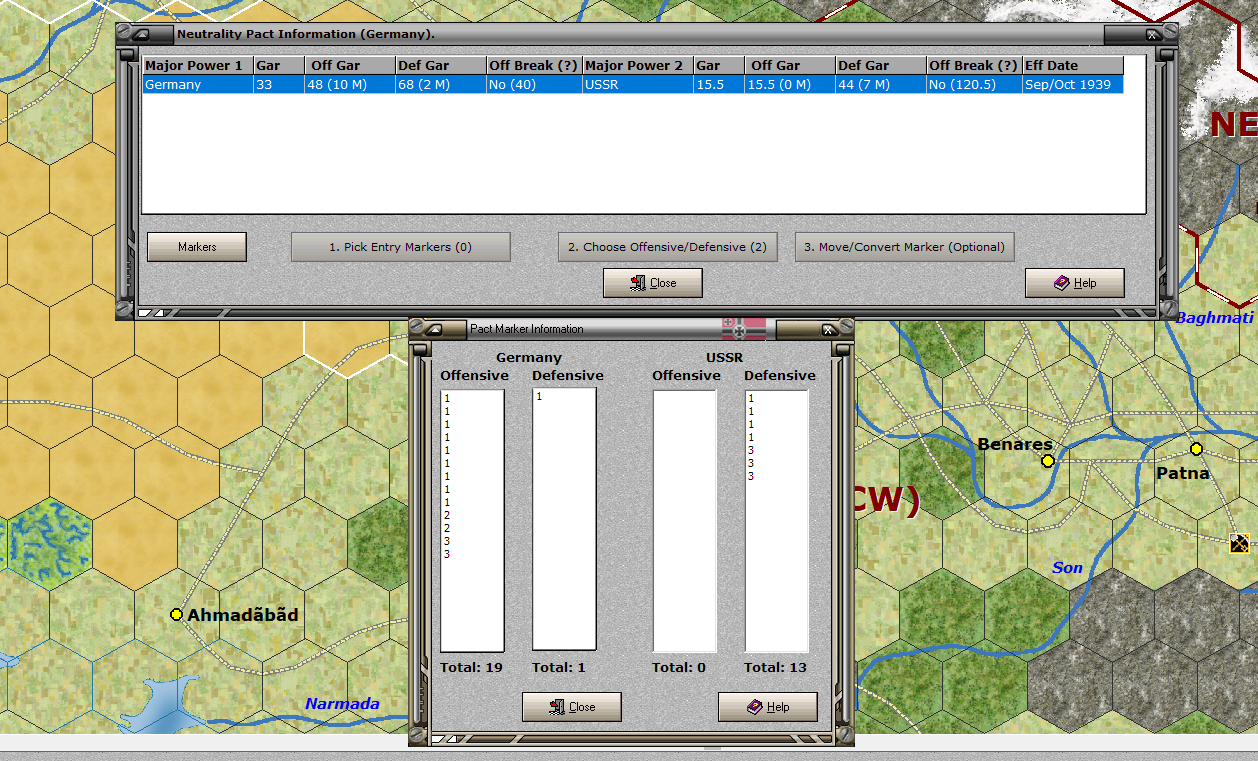Select the USSR cell in pact row
Screen dimensions: 1258x761
coord(638,85)
